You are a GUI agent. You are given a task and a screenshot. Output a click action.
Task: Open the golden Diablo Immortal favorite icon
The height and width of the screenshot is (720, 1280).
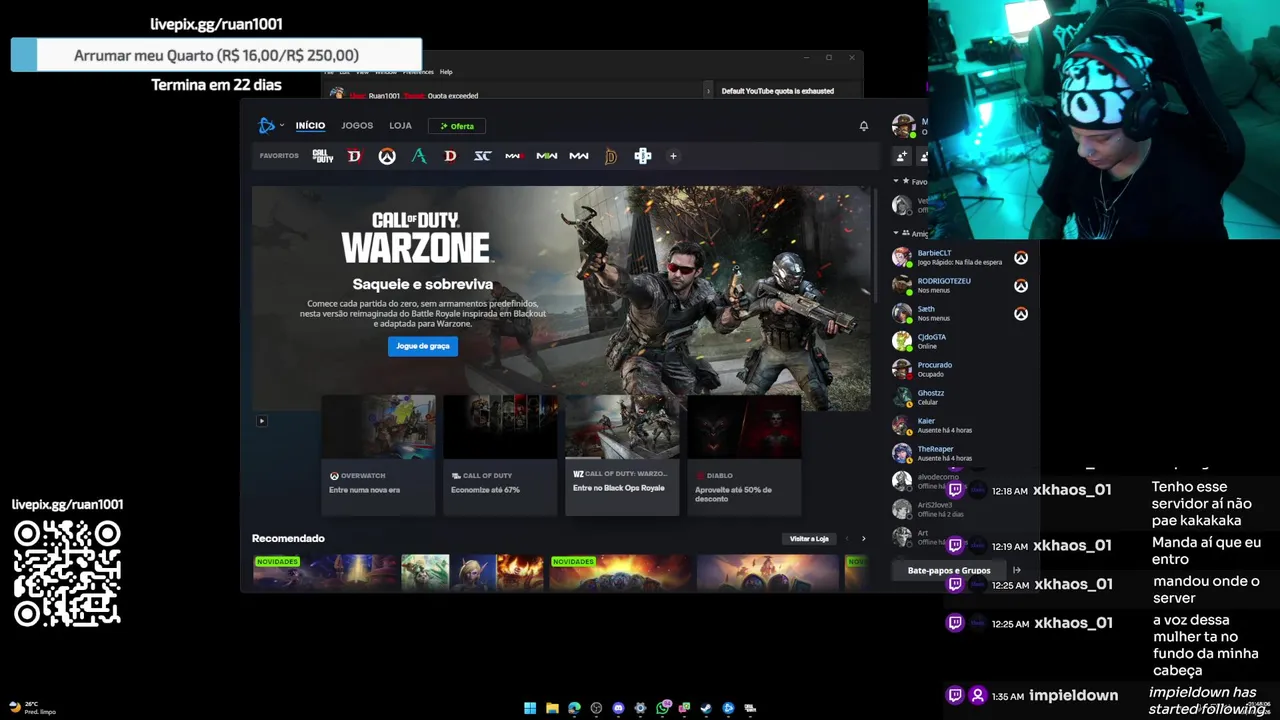click(610, 156)
